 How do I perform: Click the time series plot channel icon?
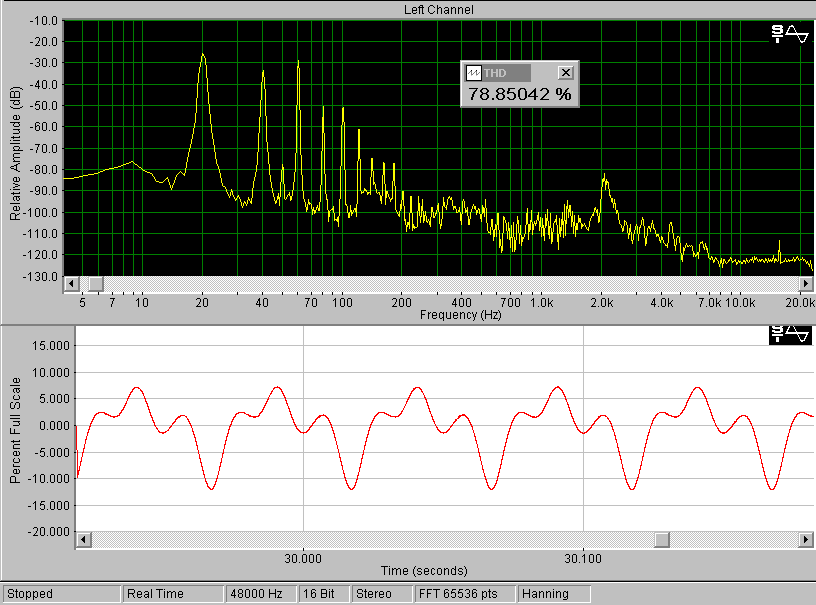pyautogui.click(x=789, y=334)
